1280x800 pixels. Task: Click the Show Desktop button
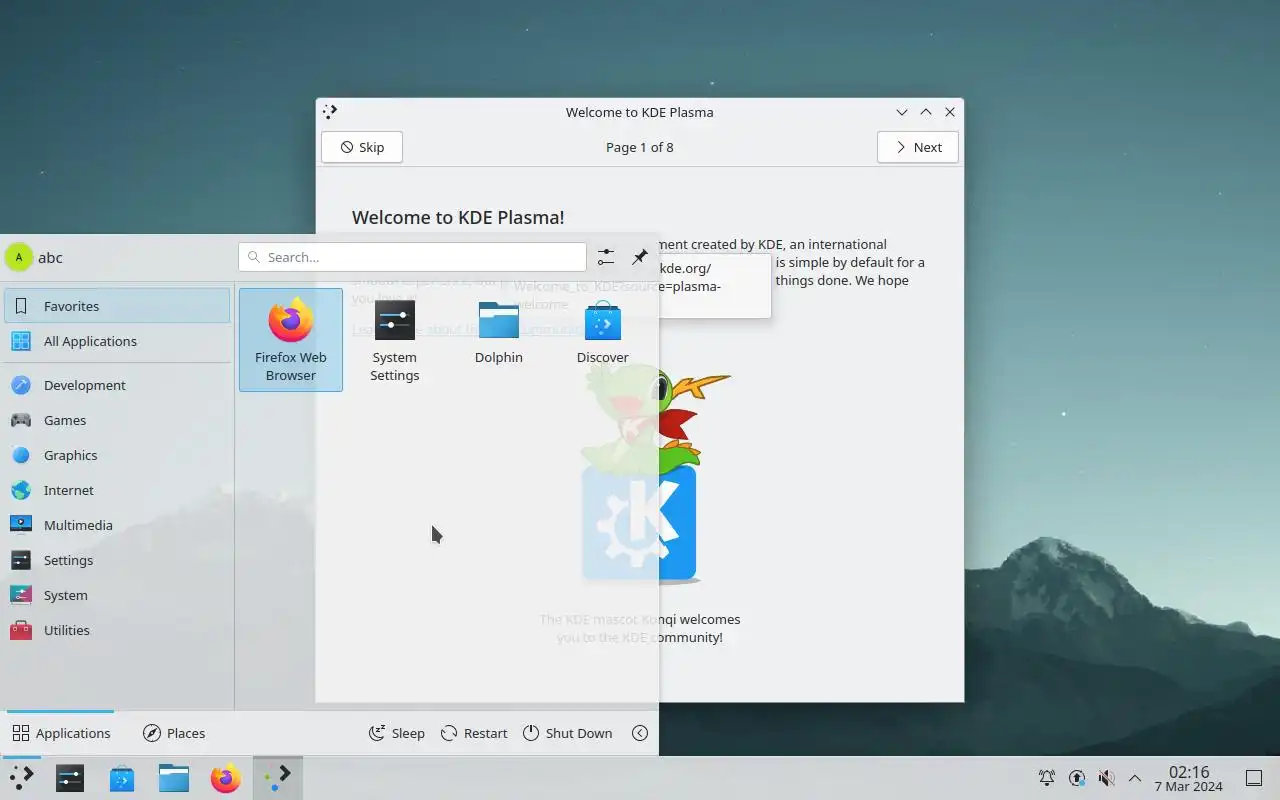click(x=1254, y=778)
